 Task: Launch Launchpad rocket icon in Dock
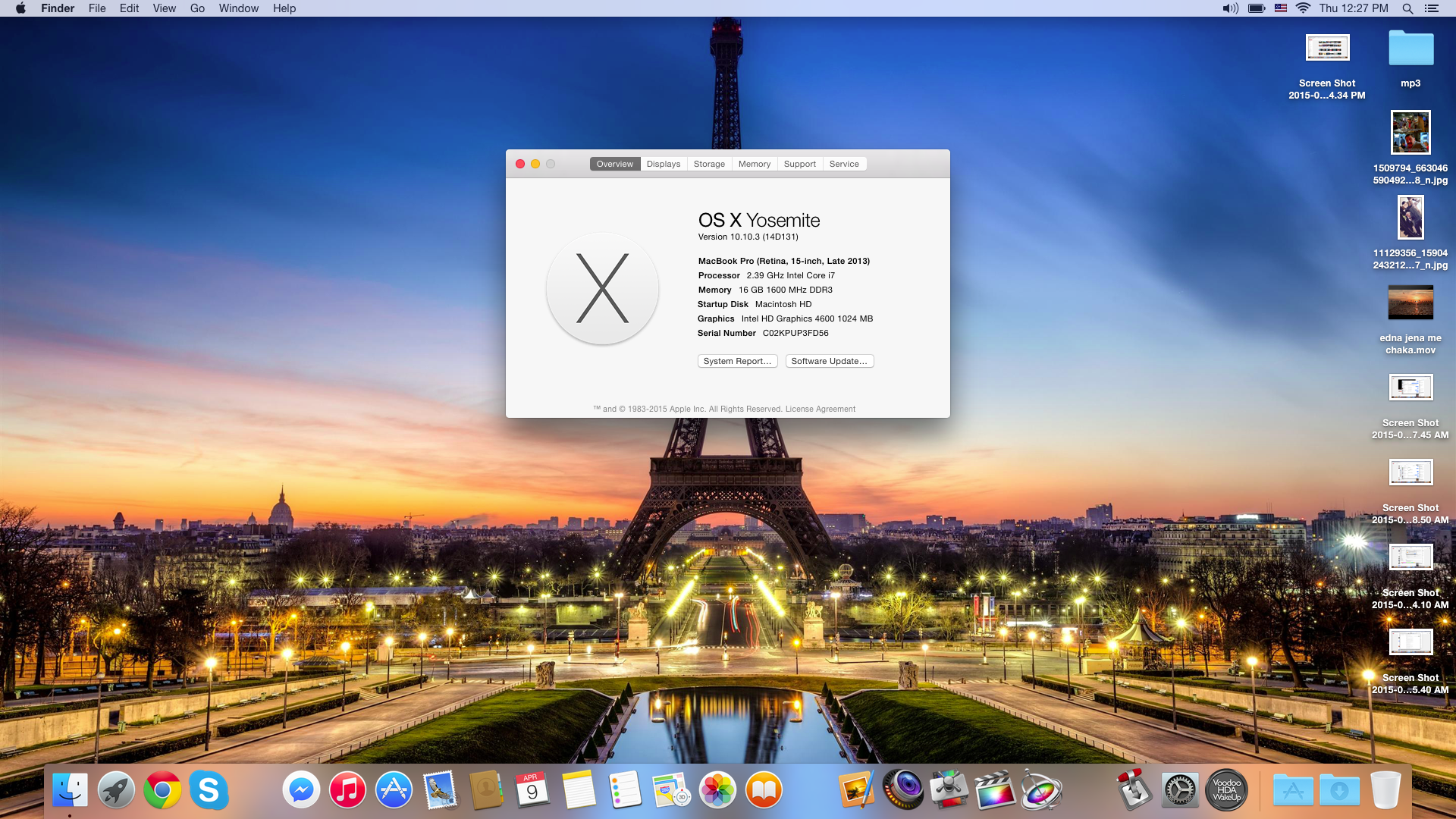[x=116, y=790]
